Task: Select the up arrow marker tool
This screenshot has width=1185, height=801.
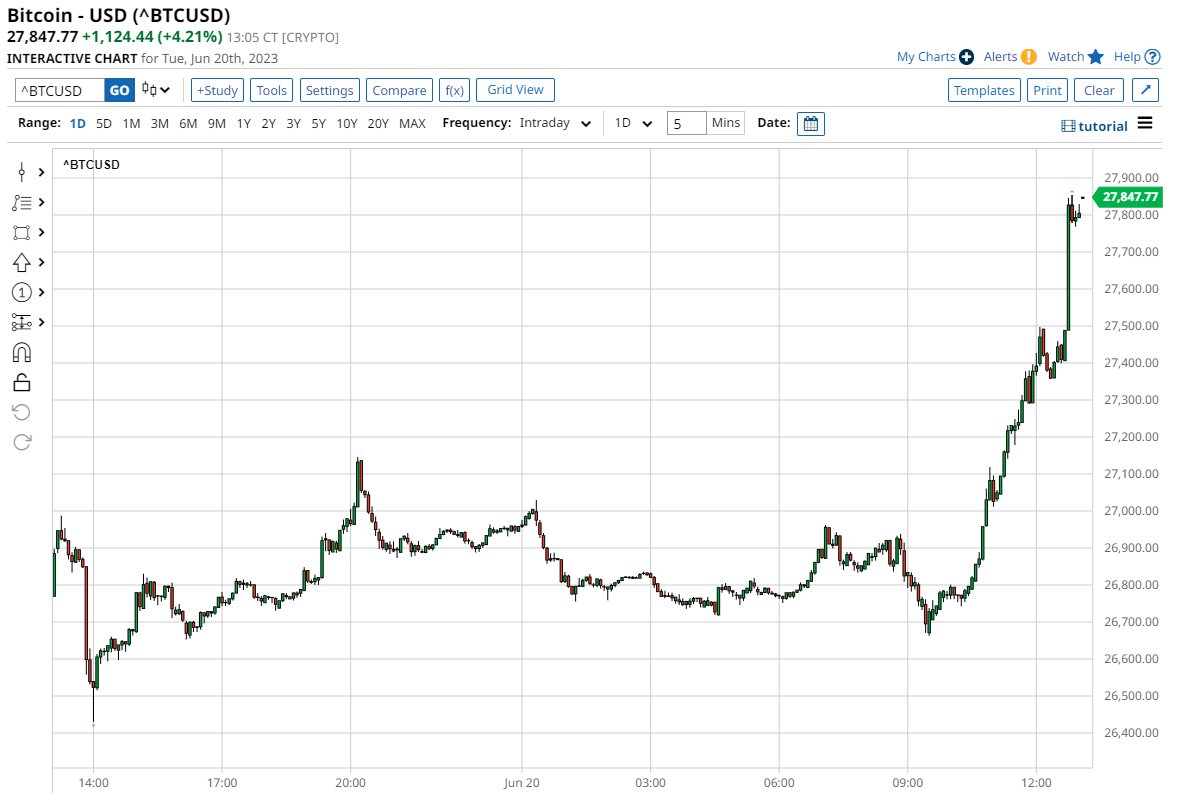Action: pos(21,262)
